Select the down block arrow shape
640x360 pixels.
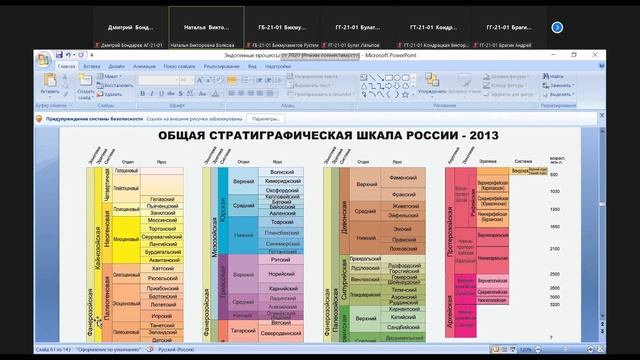(x=397, y=86)
